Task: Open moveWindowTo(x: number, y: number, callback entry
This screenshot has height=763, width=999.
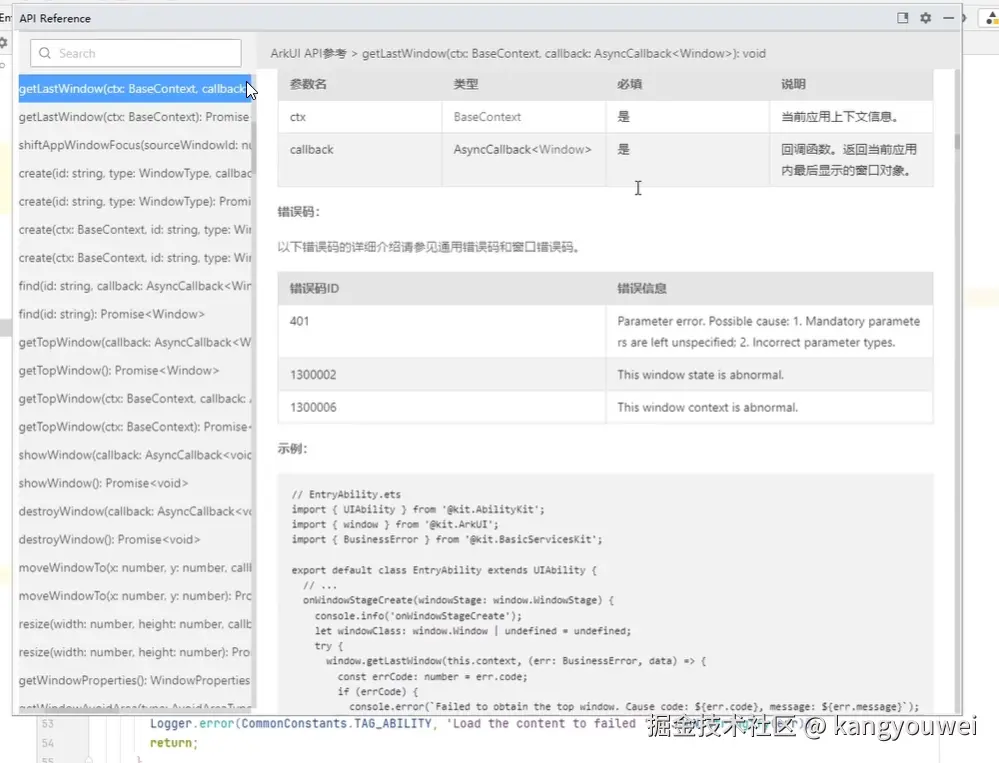Action: (x=134, y=567)
